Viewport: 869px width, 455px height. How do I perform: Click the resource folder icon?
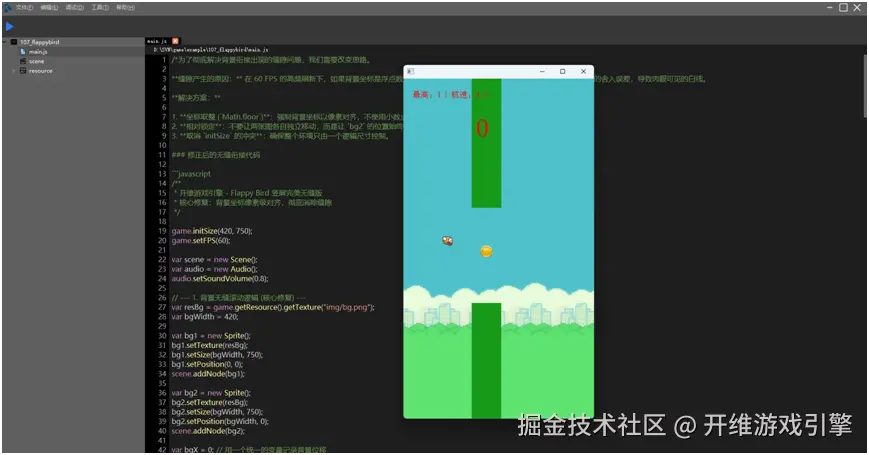(23, 71)
